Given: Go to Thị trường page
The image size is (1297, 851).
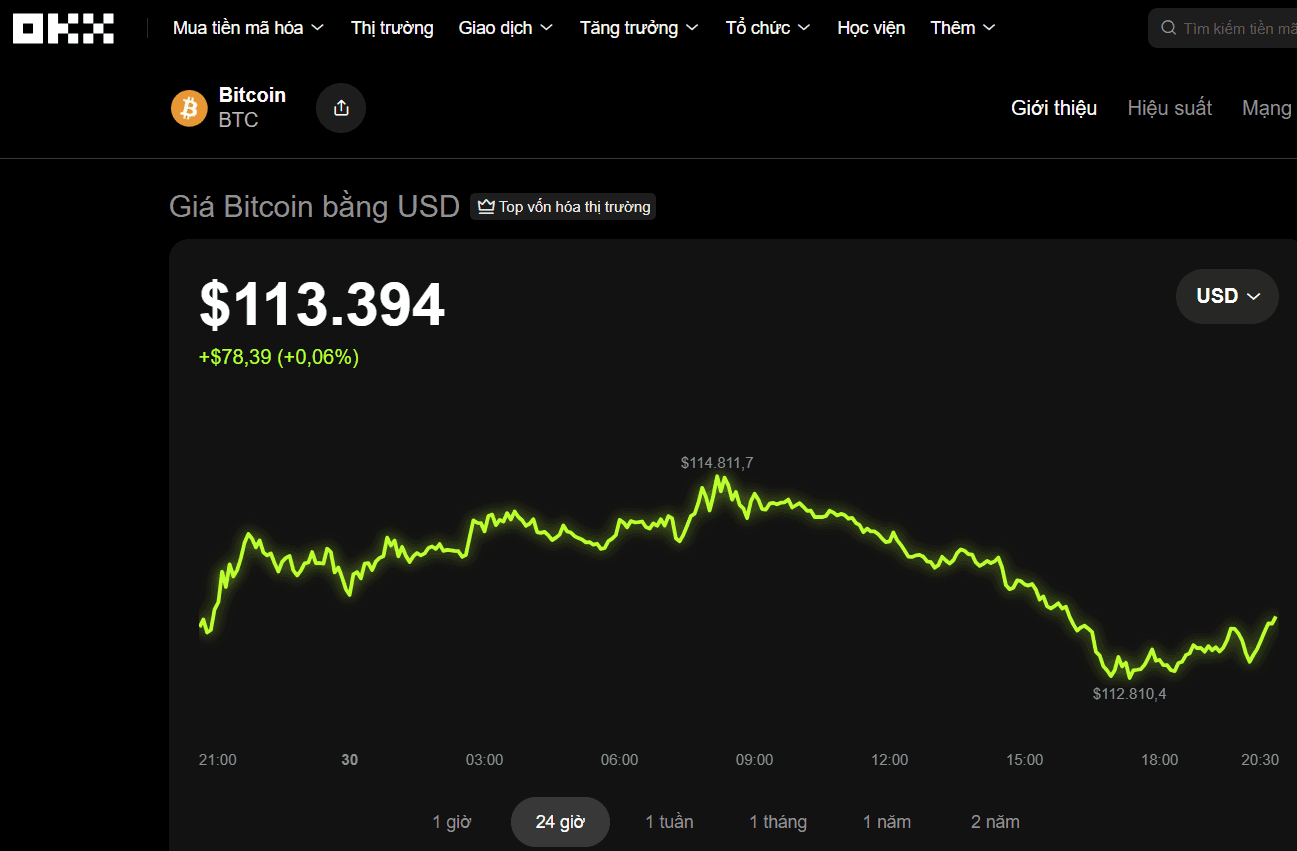Looking at the screenshot, I should [392, 28].
